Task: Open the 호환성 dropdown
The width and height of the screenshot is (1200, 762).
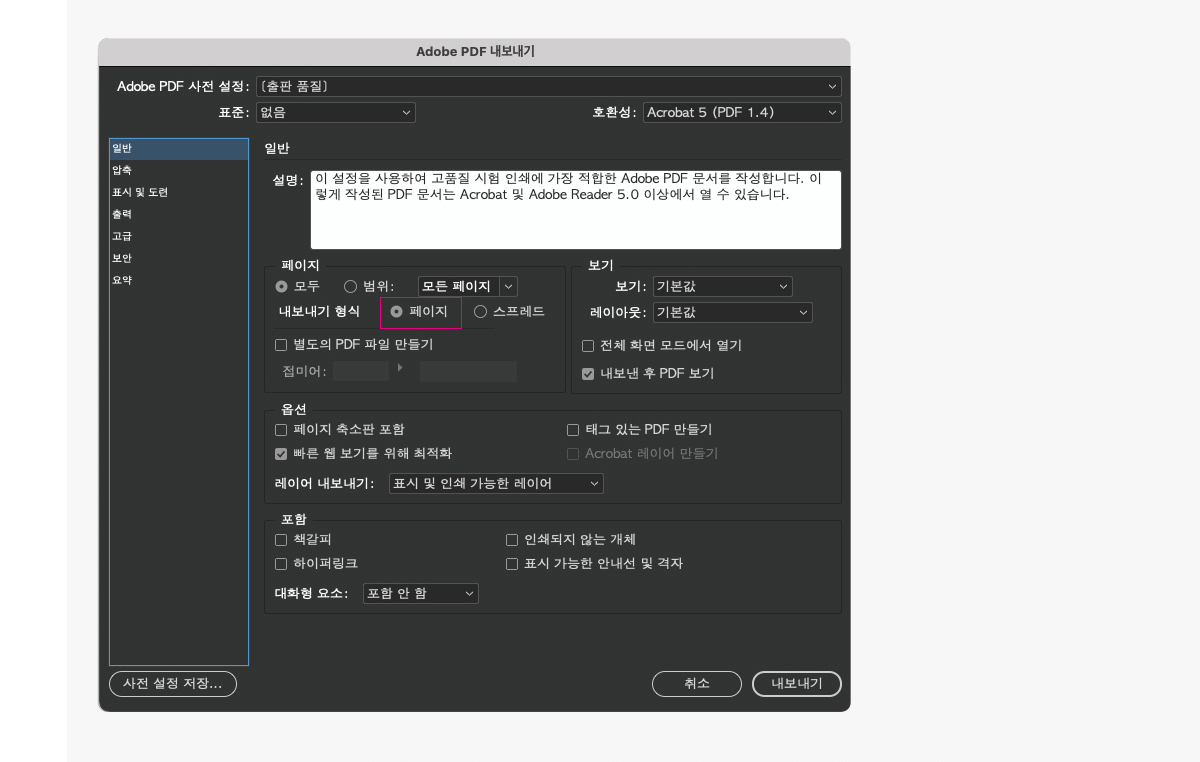Action: click(742, 112)
